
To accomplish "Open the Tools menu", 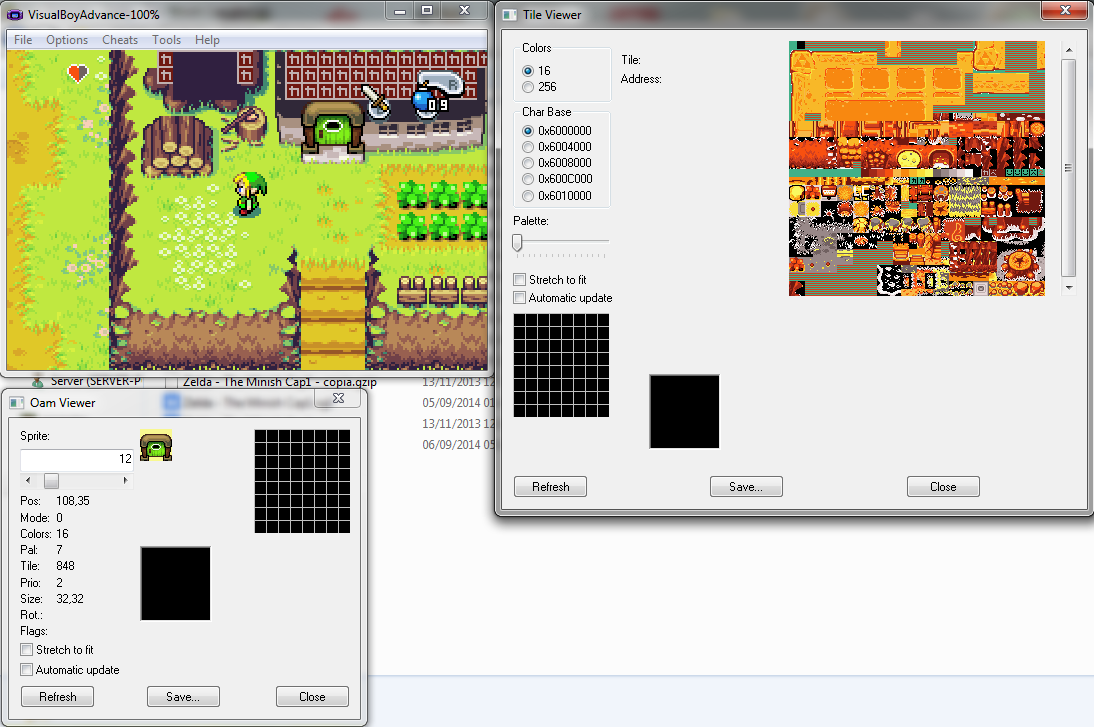I will click(x=167, y=40).
